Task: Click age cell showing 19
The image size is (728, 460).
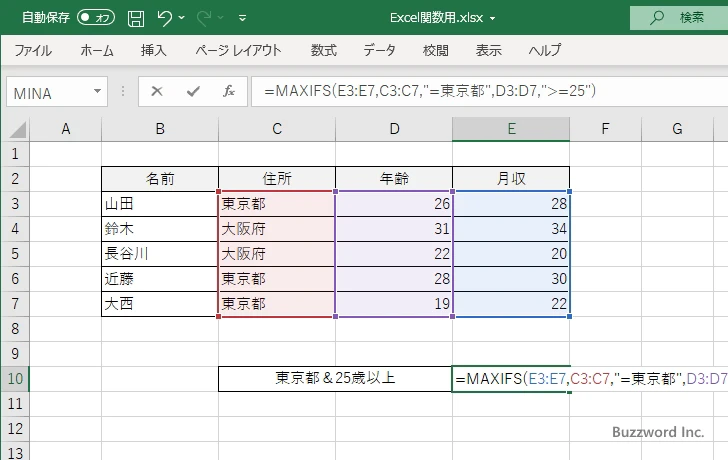Action: pyautogui.click(x=394, y=304)
